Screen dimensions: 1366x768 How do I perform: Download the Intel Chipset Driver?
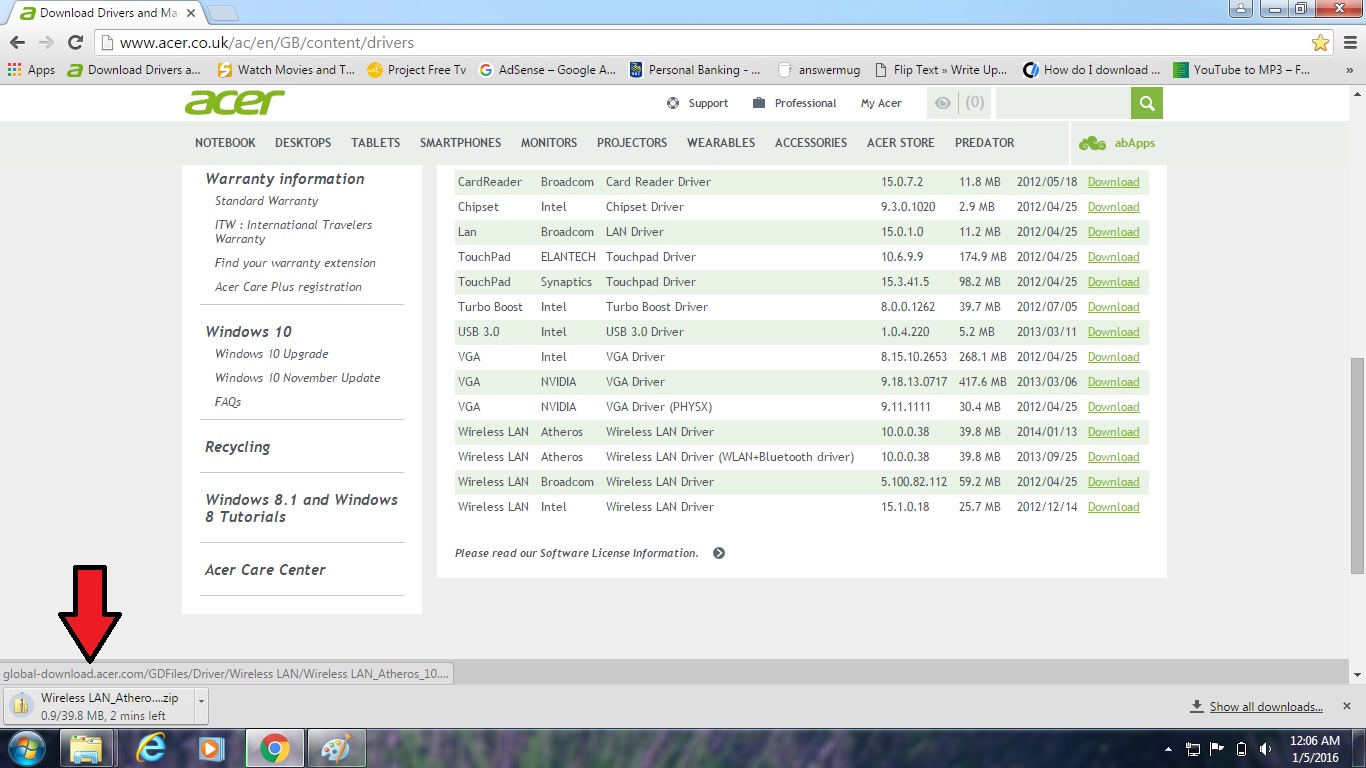pyautogui.click(x=1113, y=207)
